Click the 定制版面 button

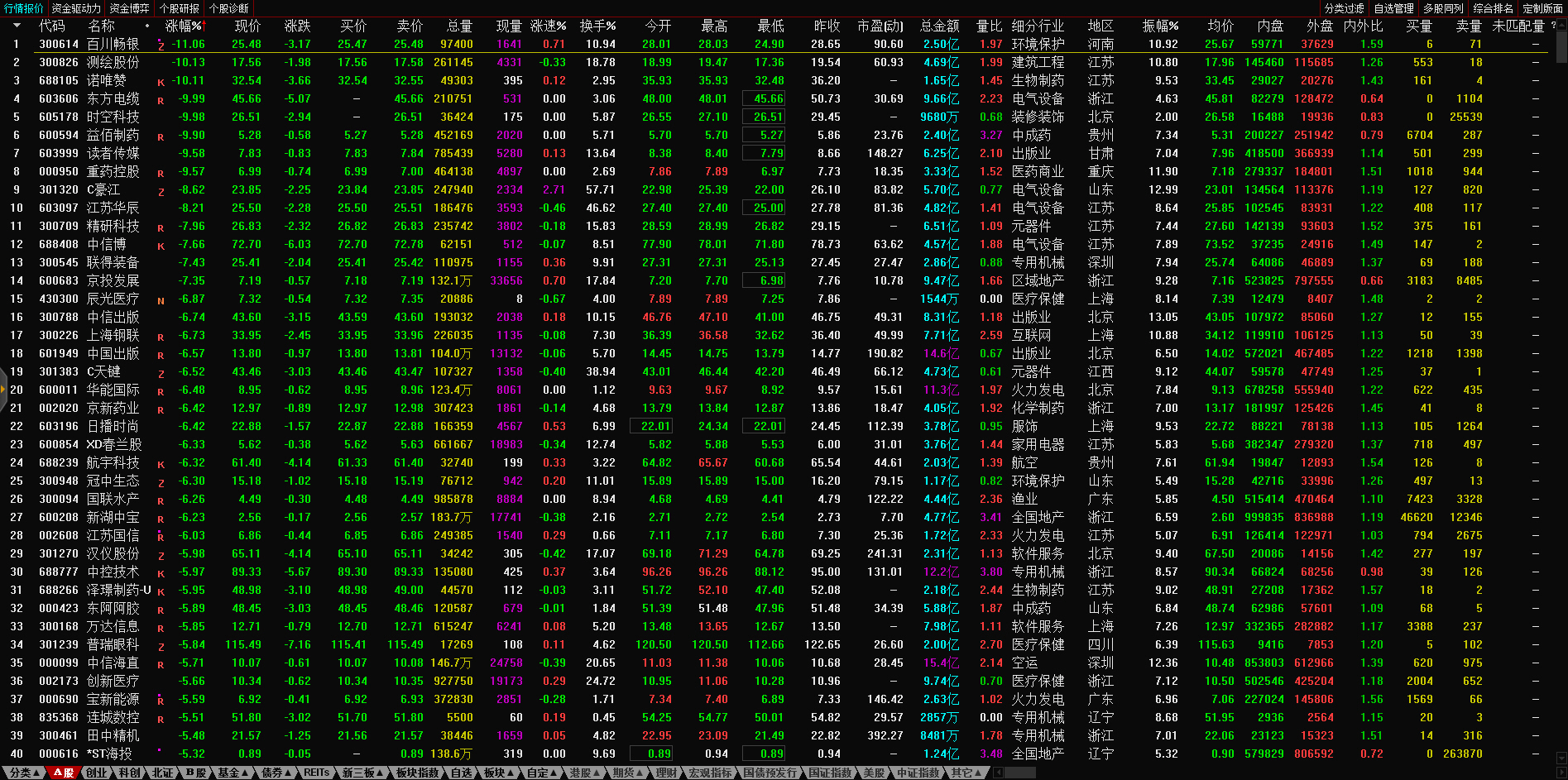1542,8
